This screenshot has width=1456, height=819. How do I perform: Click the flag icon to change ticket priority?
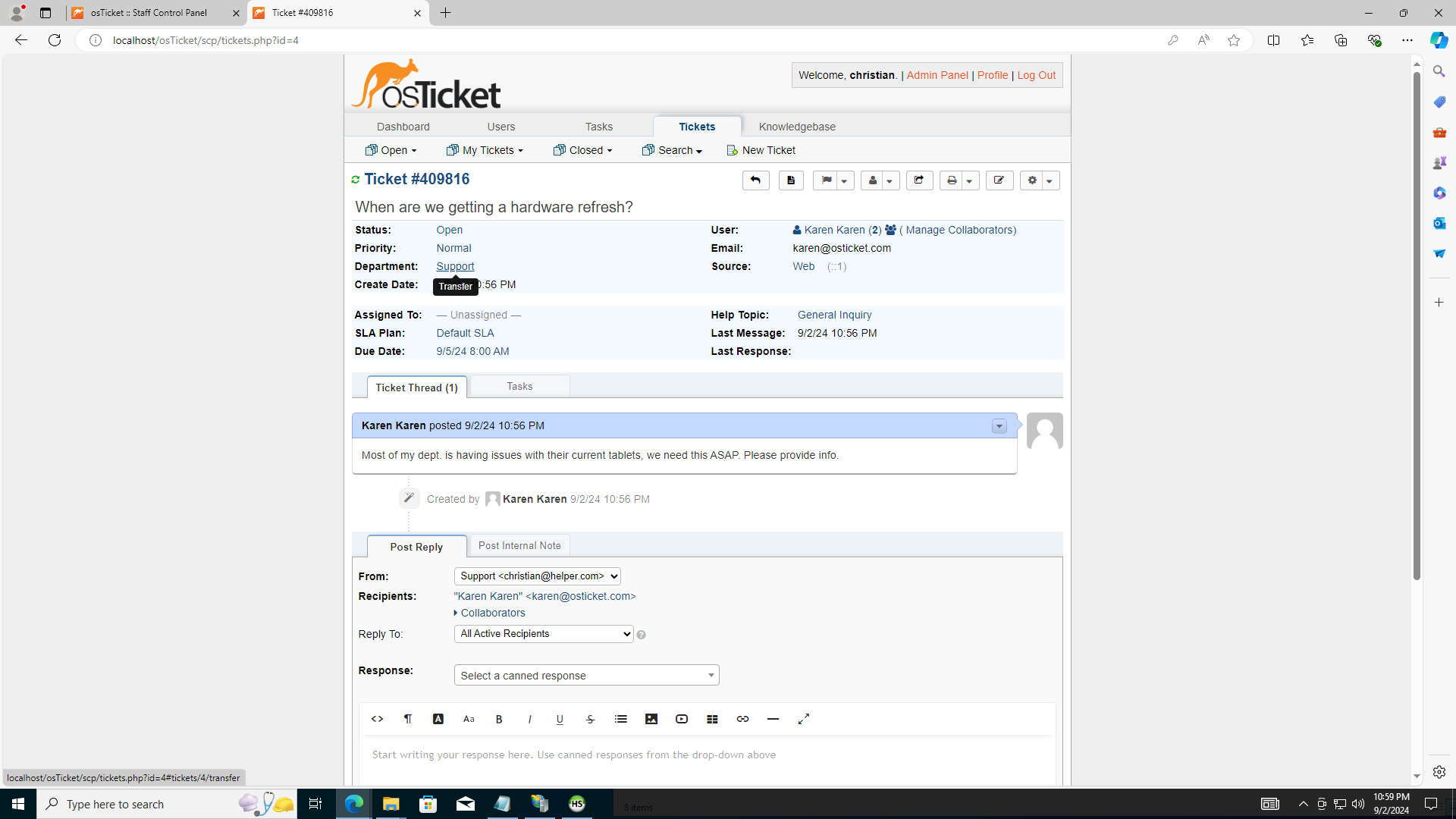pos(827,180)
